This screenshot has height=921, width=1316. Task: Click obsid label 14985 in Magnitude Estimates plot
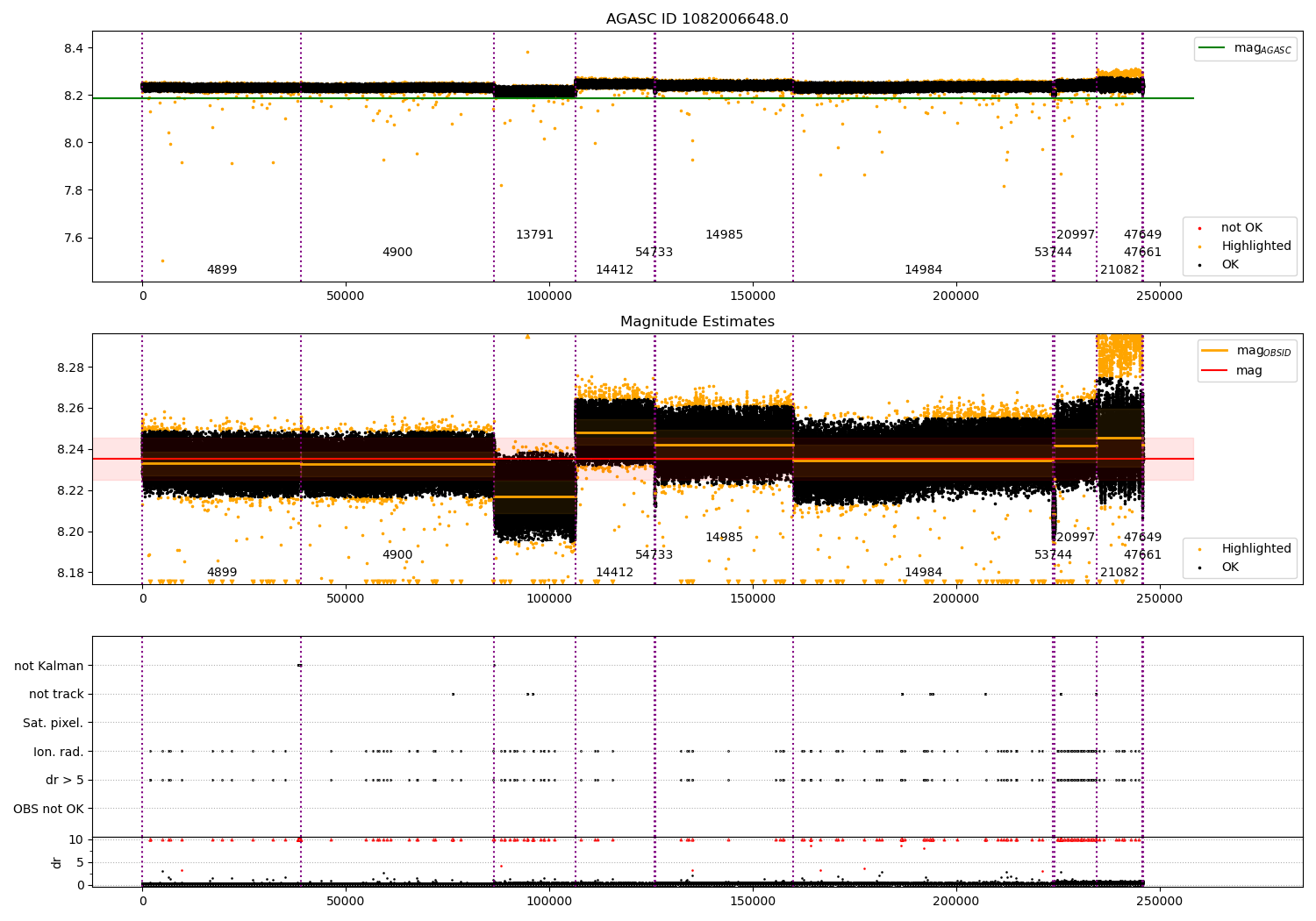point(724,538)
